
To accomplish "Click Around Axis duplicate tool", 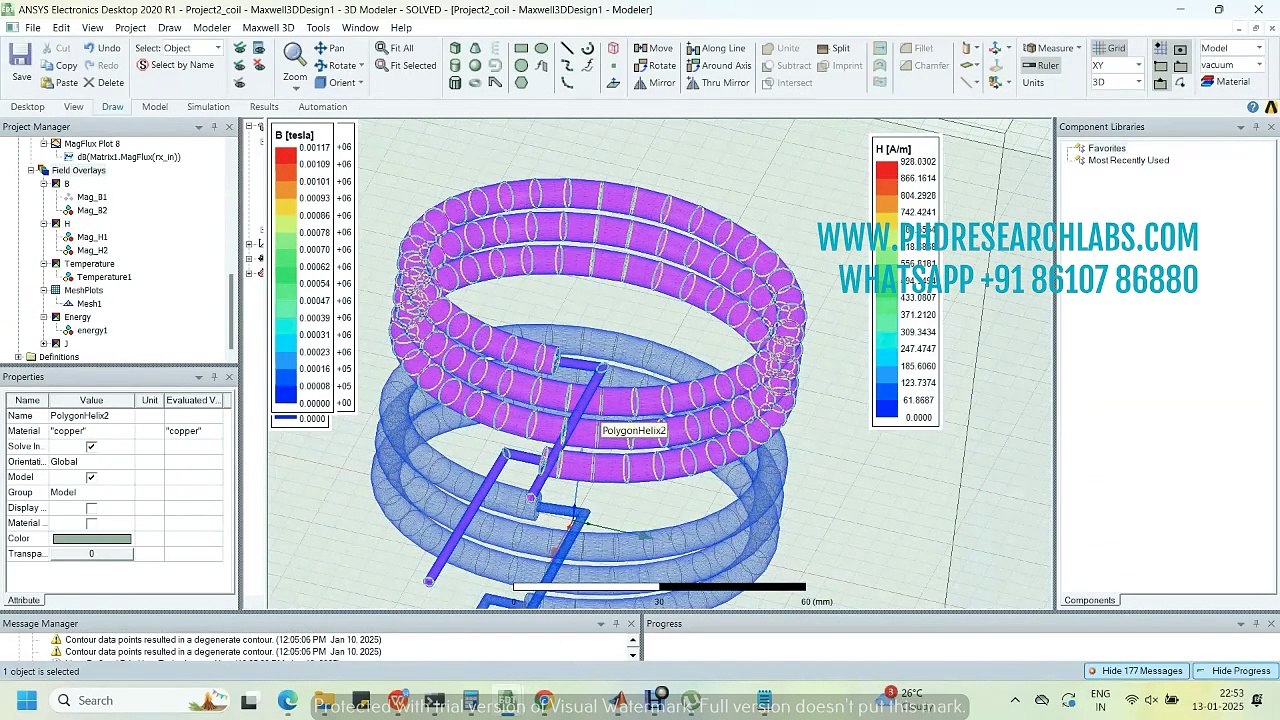I will pos(718,65).
